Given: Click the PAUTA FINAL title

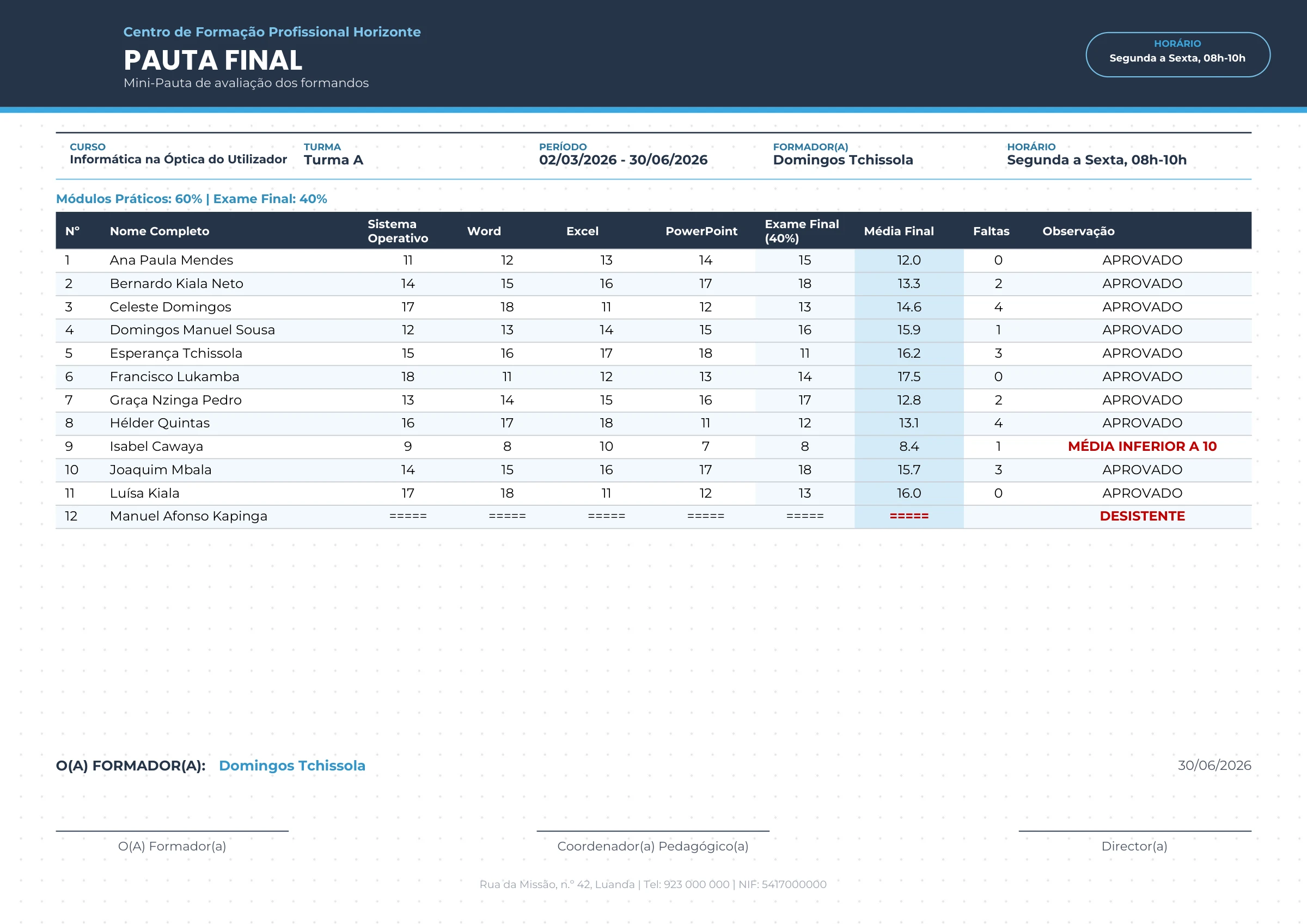Looking at the screenshot, I should point(213,60).
